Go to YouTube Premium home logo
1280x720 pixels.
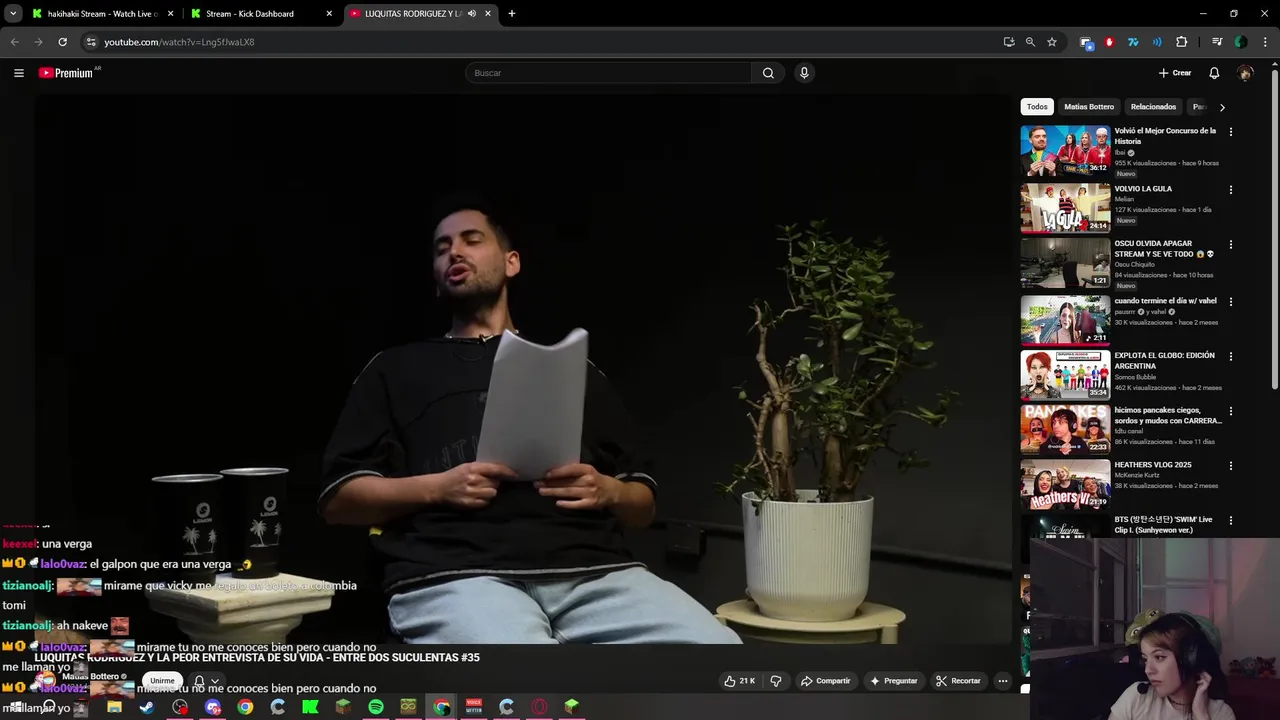point(66,73)
